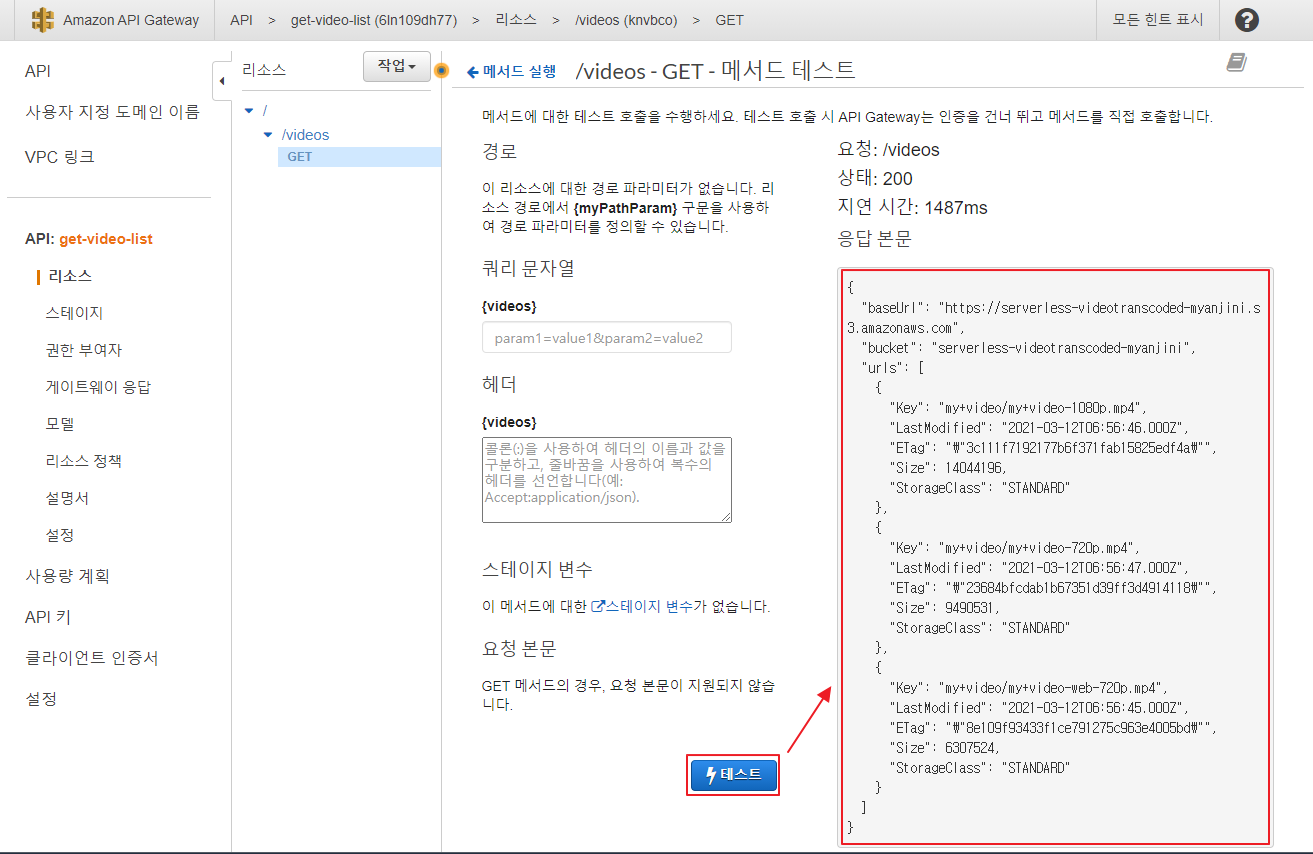
Task: Click the "Size": 6307524 line
Action: [943, 747]
